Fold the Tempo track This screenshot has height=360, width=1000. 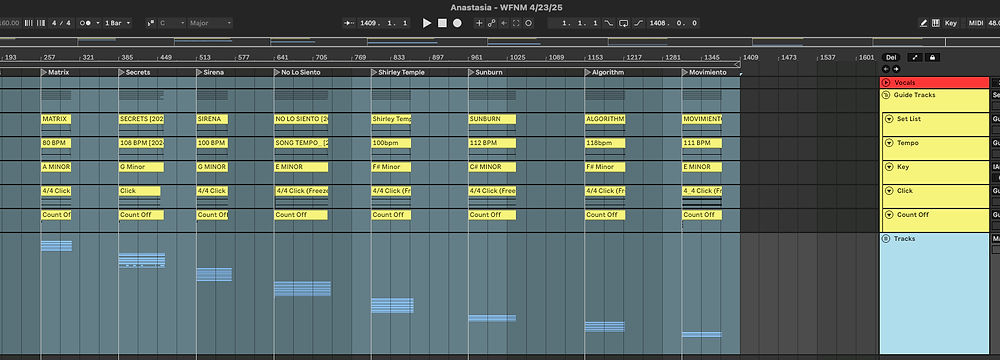tap(889, 143)
